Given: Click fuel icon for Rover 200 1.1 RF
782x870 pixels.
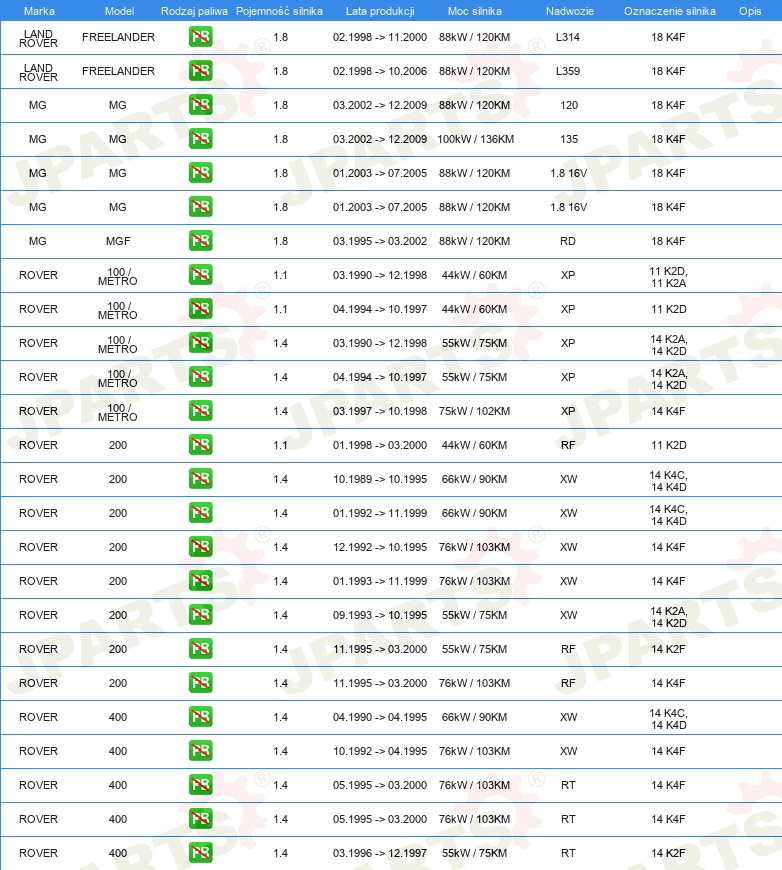Looking at the screenshot, I should [200, 444].
